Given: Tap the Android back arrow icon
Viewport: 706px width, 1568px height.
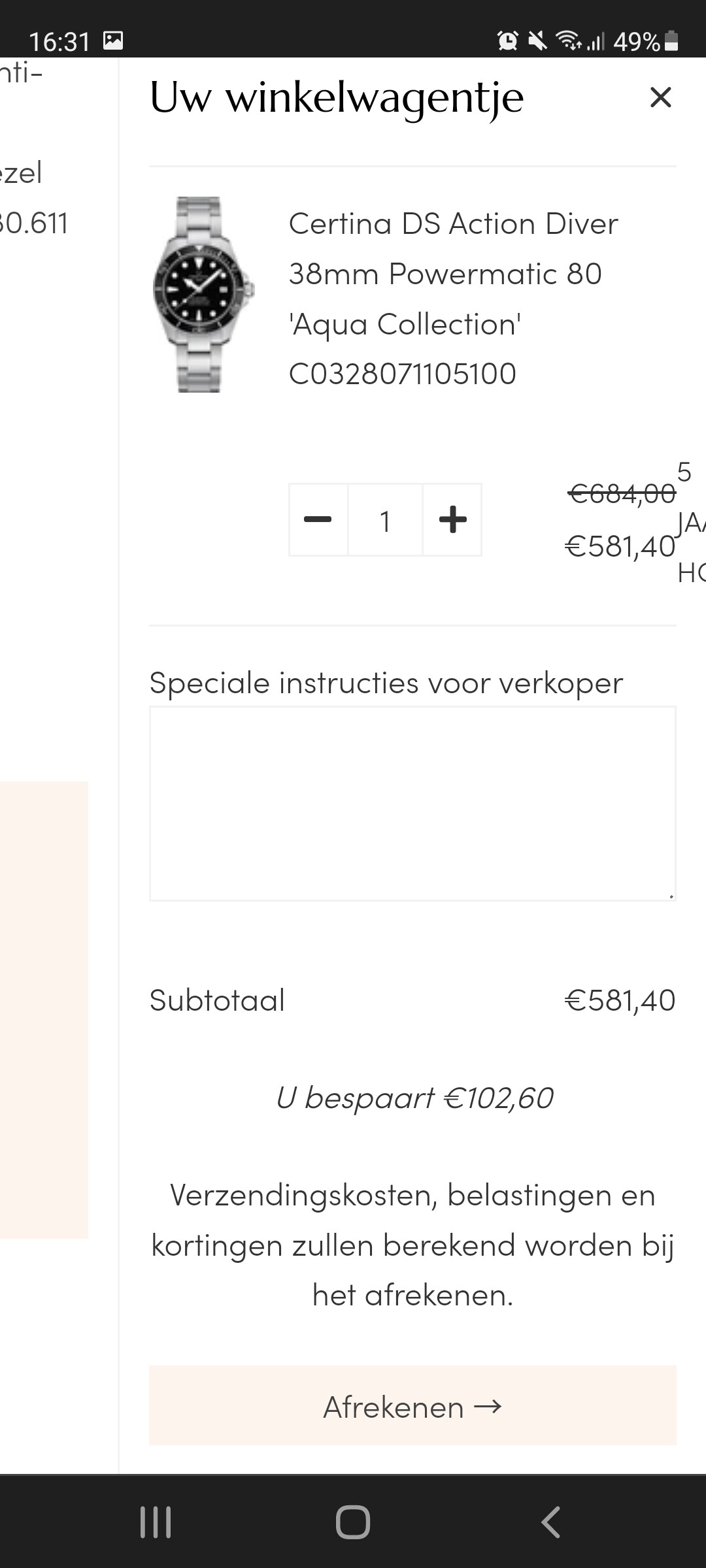Looking at the screenshot, I should 550,1522.
